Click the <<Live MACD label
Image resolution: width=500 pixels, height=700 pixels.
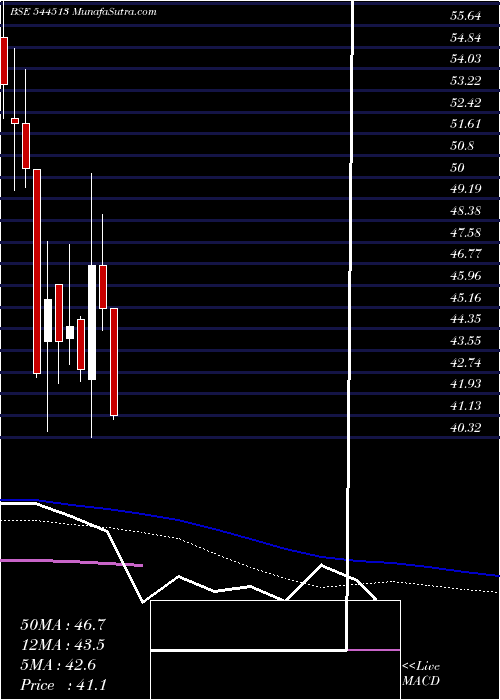coord(421,674)
